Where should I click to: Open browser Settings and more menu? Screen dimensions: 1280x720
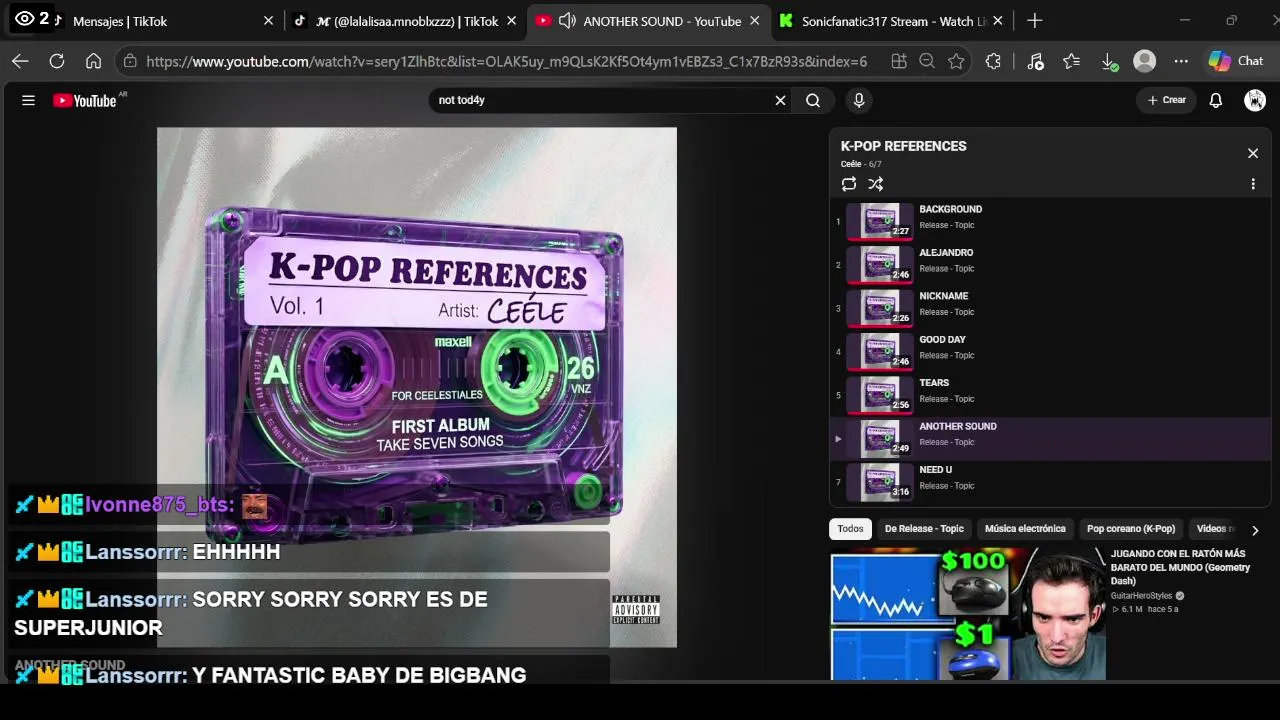(1181, 61)
